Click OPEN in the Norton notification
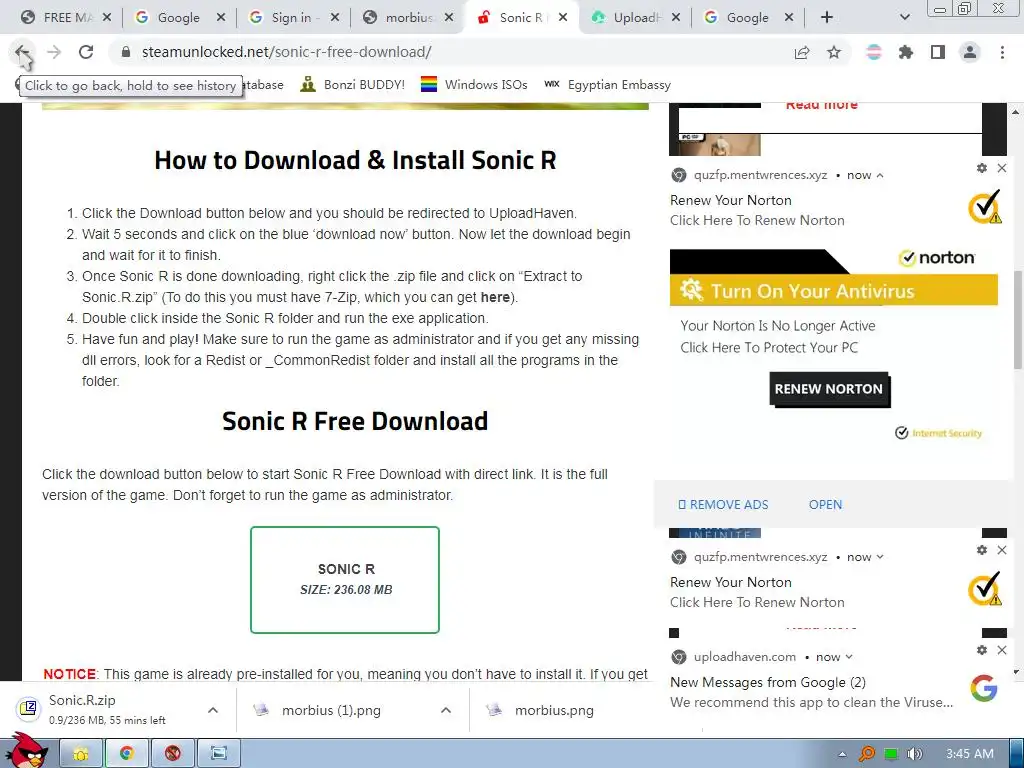1024x768 pixels. click(x=825, y=505)
